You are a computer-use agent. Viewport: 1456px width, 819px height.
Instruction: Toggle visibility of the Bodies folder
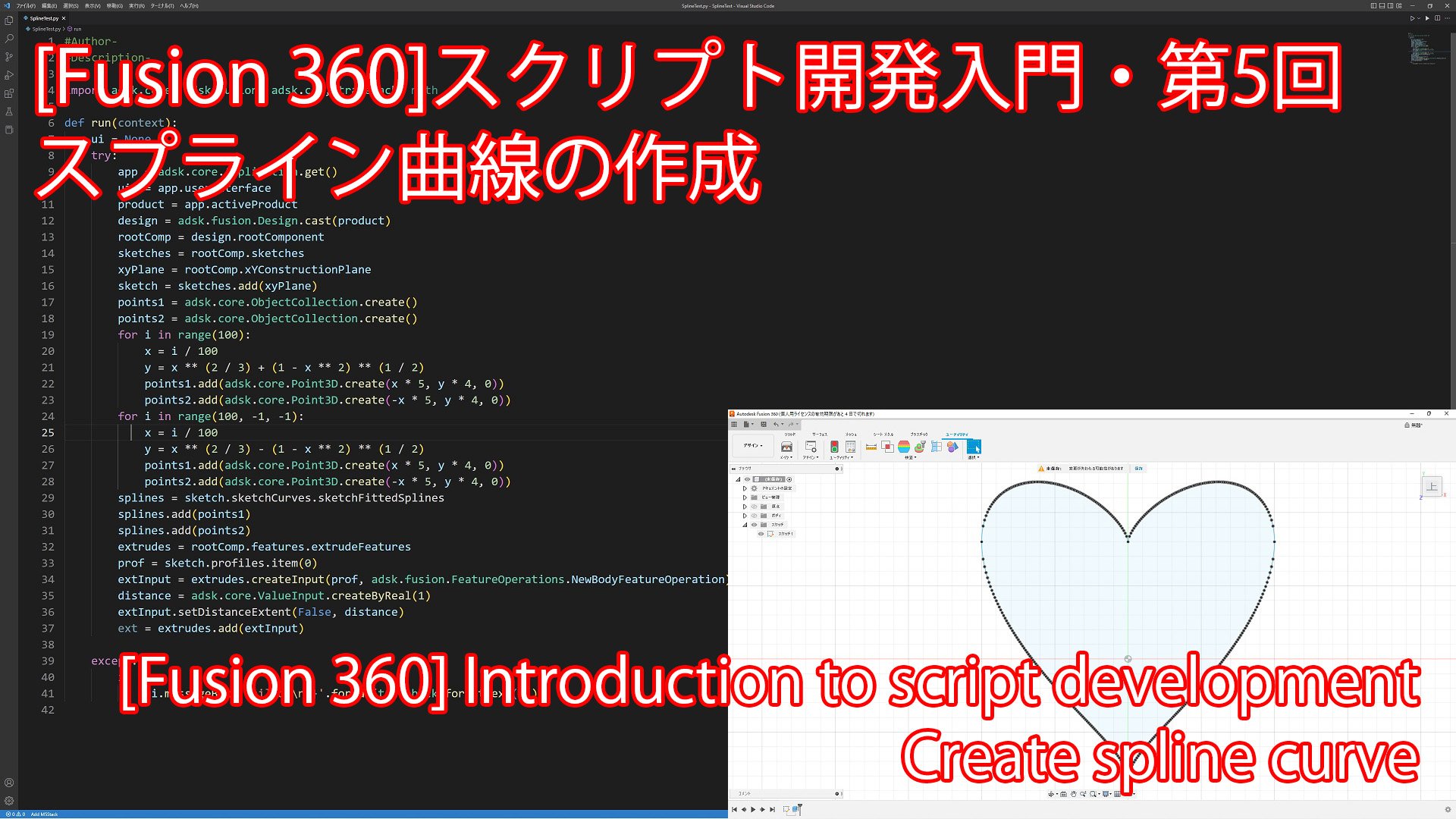coord(754,516)
